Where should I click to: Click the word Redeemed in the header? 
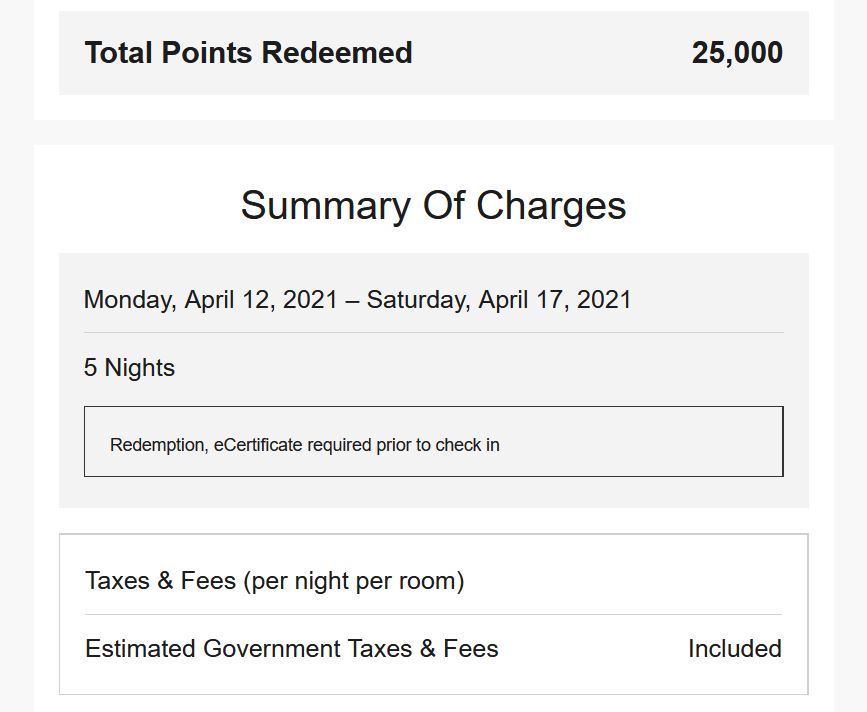[337, 53]
